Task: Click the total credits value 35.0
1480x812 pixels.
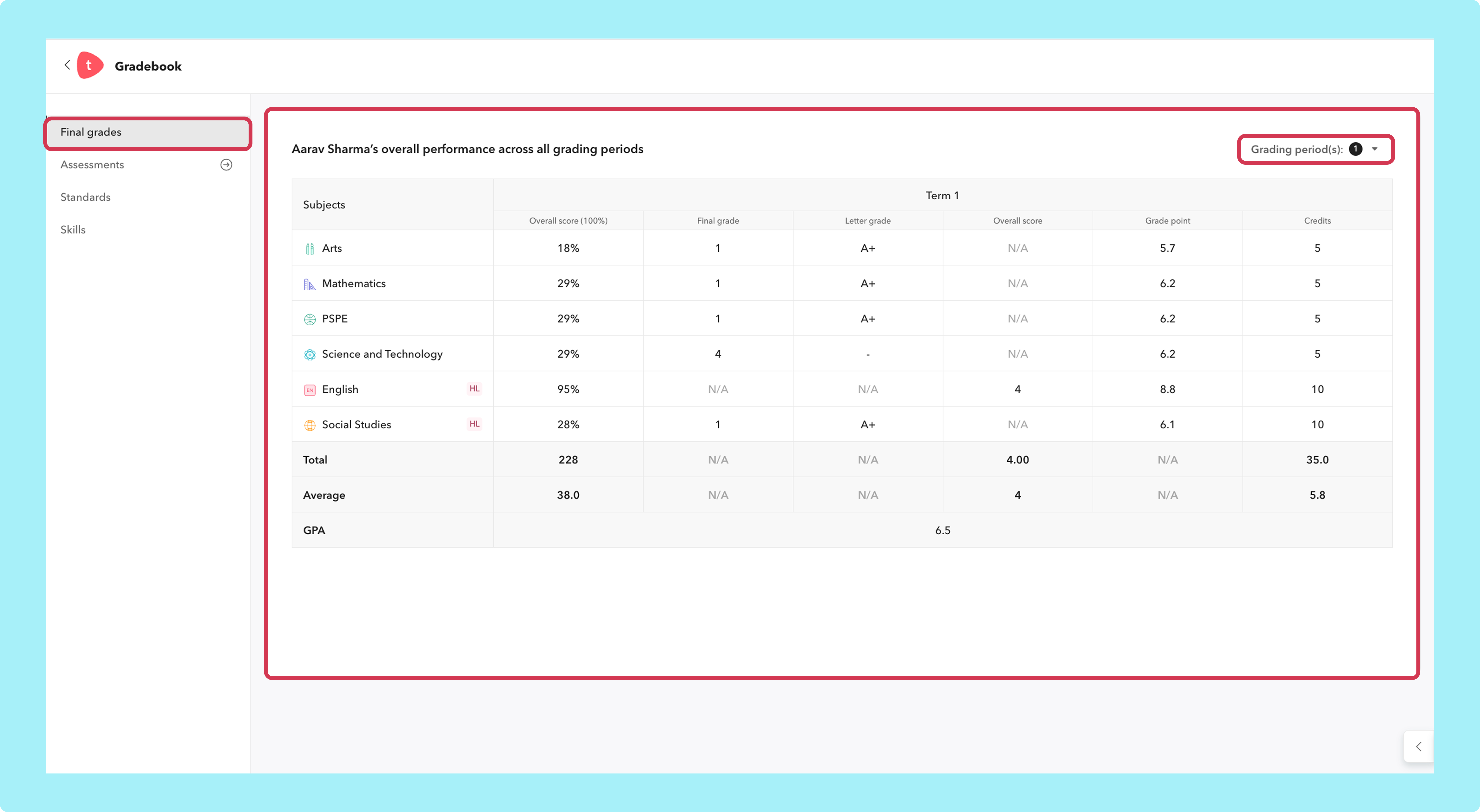Action: [x=1317, y=460]
